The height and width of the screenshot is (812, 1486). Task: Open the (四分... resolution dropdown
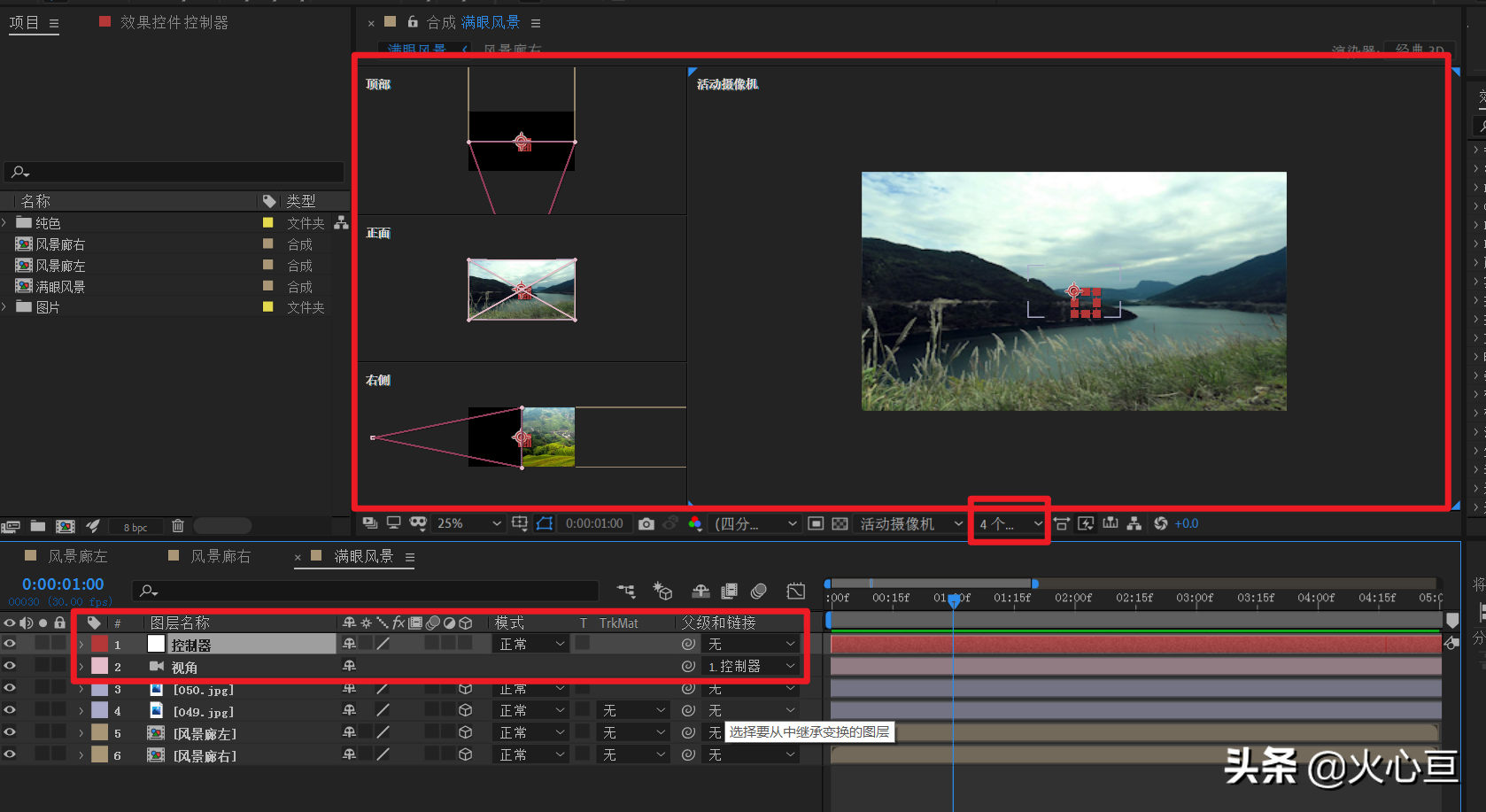pyautogui.click(x=756, y=523)
